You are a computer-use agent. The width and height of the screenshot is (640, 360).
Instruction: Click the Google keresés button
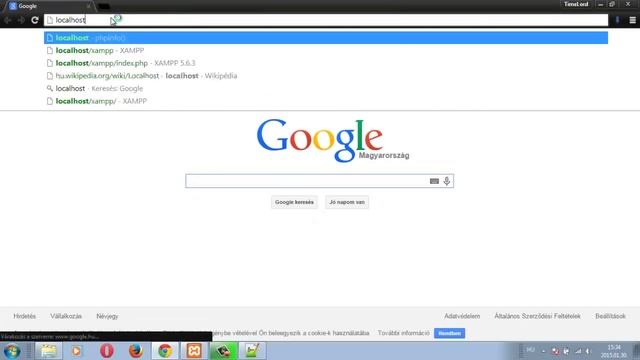pyautogui.click(x=294, y=202)
